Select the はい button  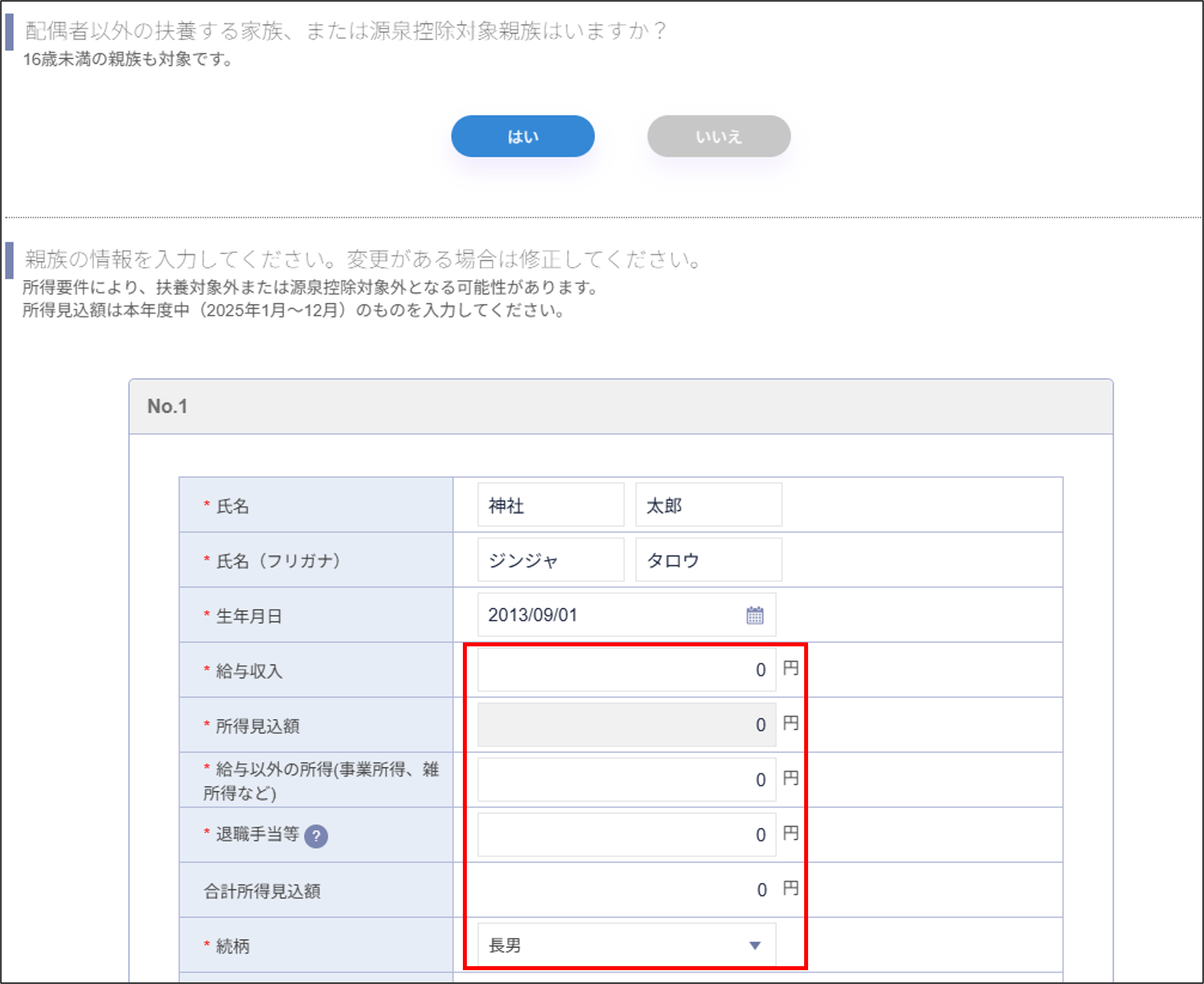coord(523,136)
